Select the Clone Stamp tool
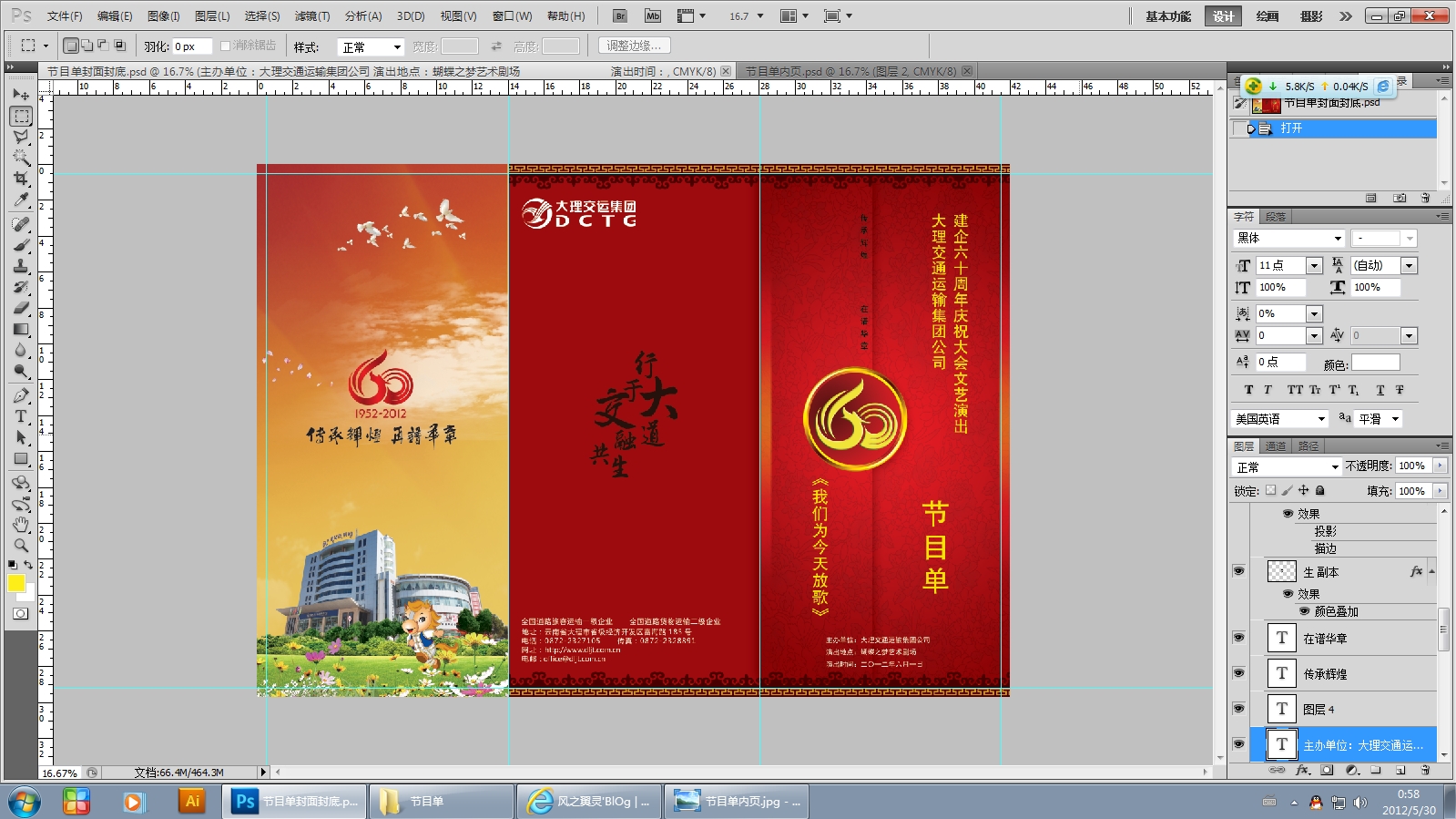This screenshot has width=1456, height=819. coord(21,266)
